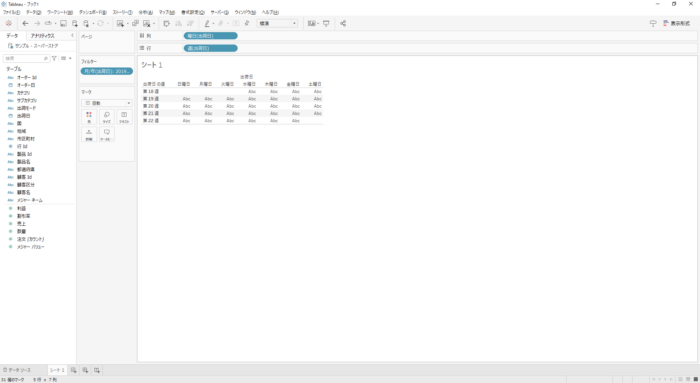Click the Color (色) marks card button

click(89, 117)
